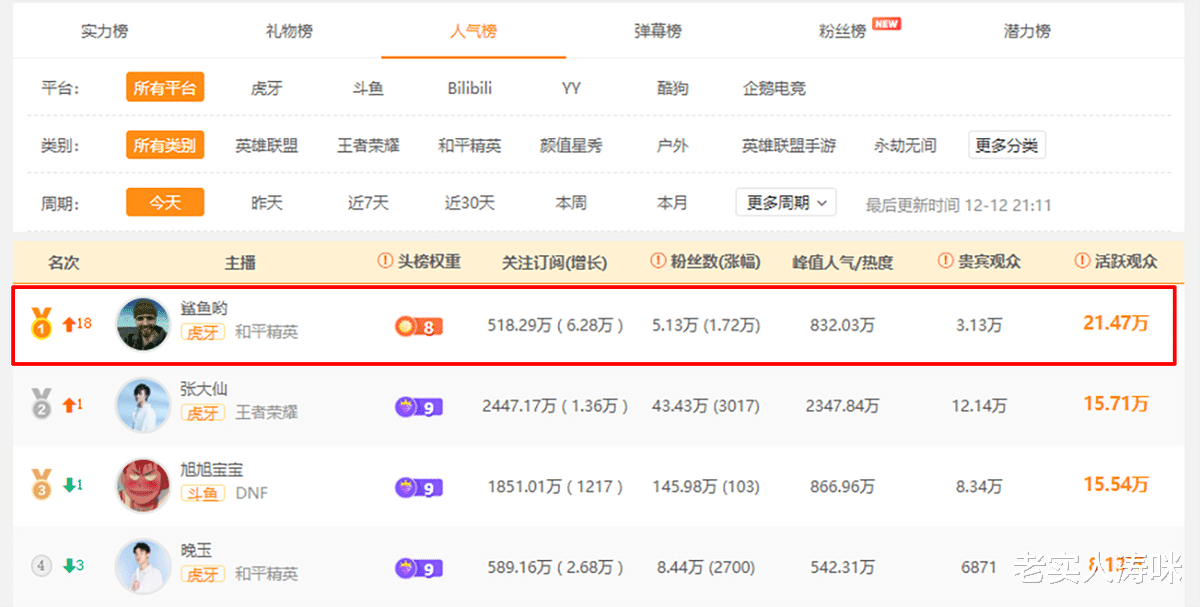Viewport: 1200px width, 607px height.
Task: Click the silver medal rank 2 icon
Action: [x=41, y=405]
